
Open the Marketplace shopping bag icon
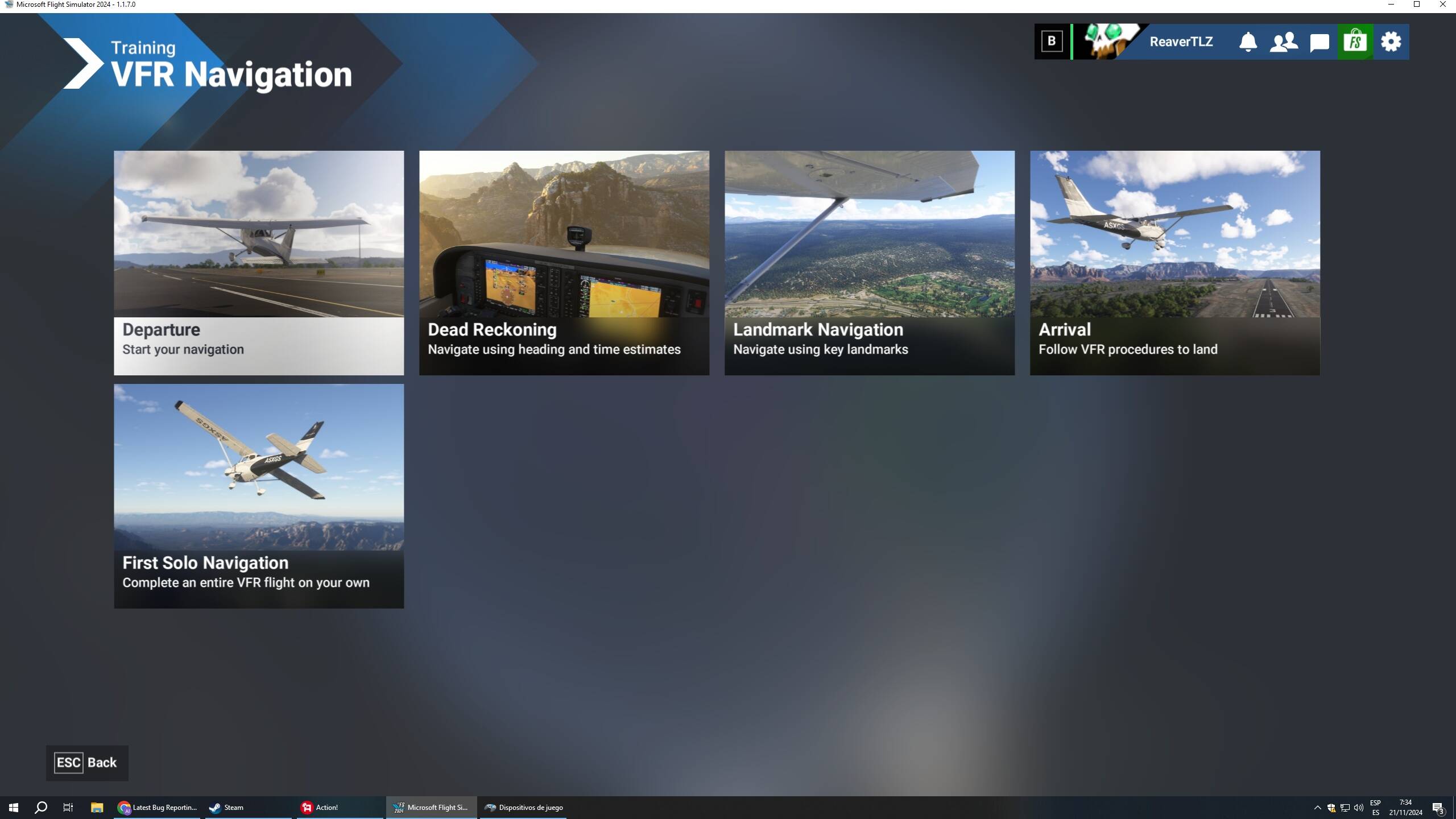(1355, 42)
